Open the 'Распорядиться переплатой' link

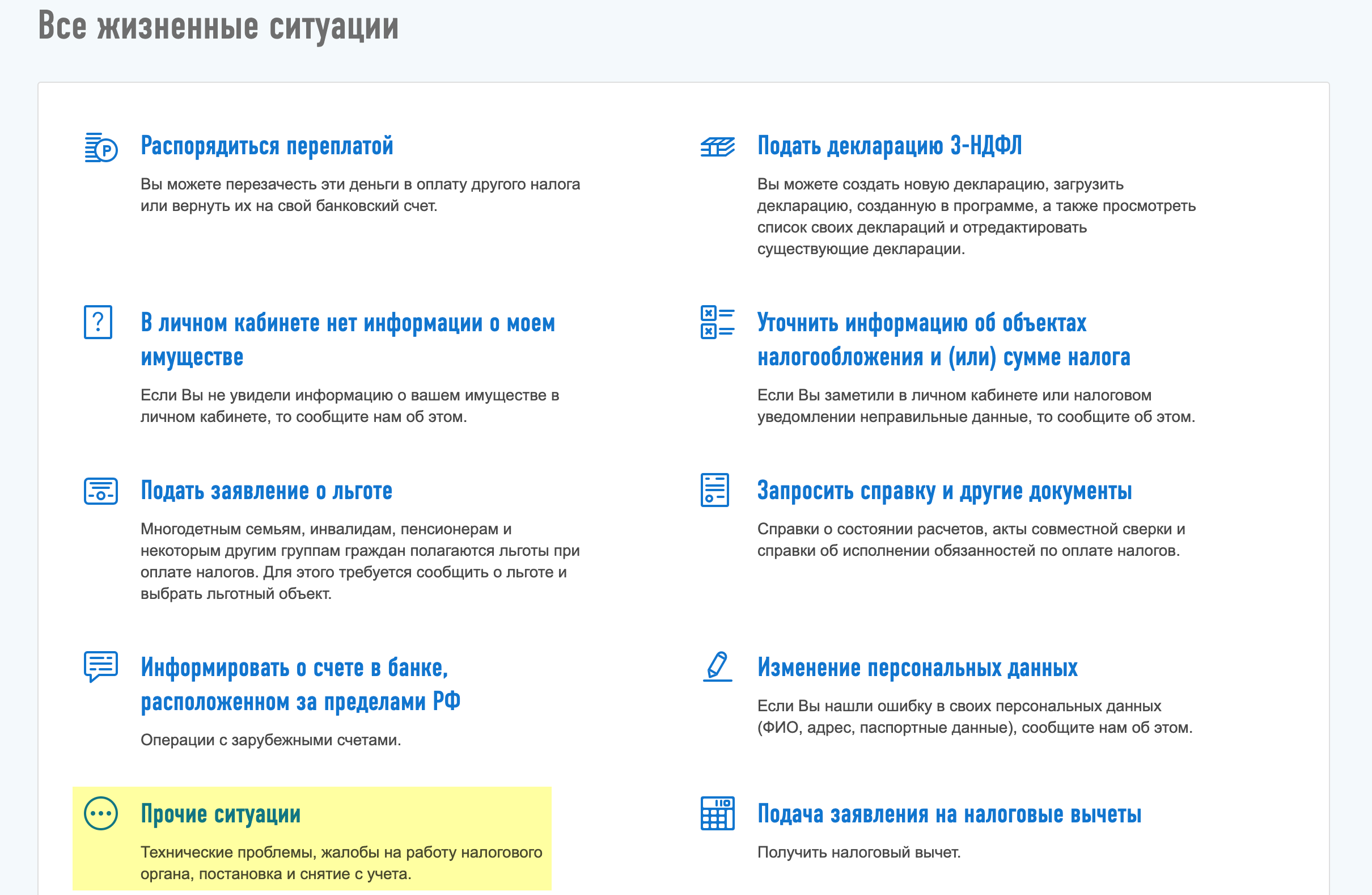[267, 146]
